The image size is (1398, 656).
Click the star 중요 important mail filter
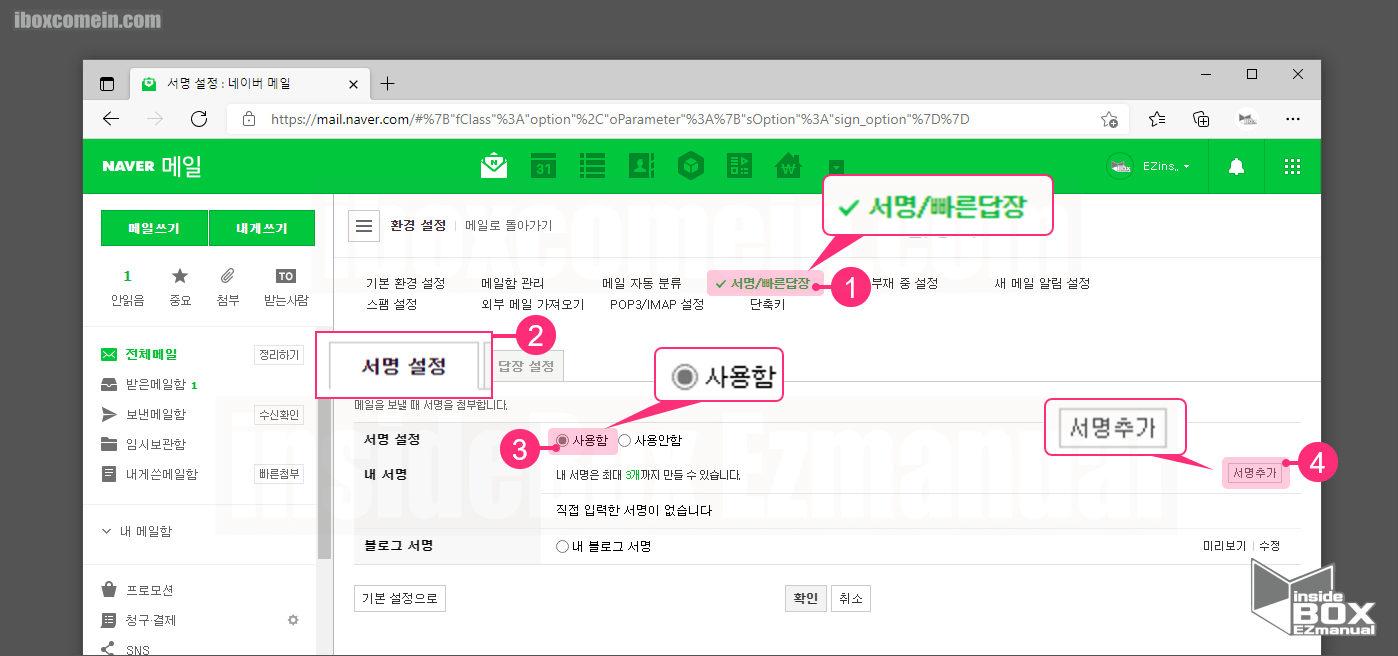(x=180, y=285)
